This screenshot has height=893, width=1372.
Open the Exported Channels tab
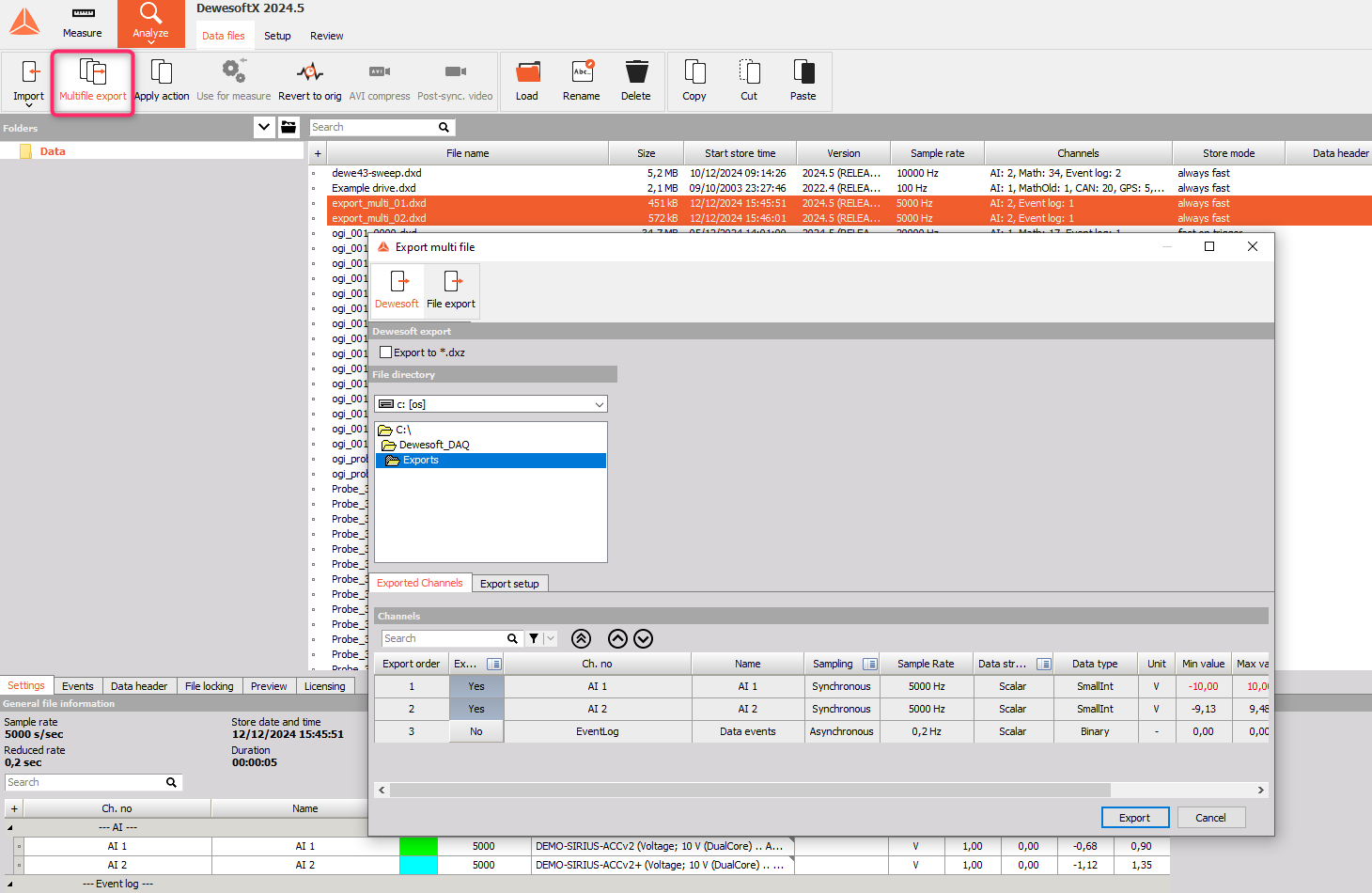(x=420, y=583)
